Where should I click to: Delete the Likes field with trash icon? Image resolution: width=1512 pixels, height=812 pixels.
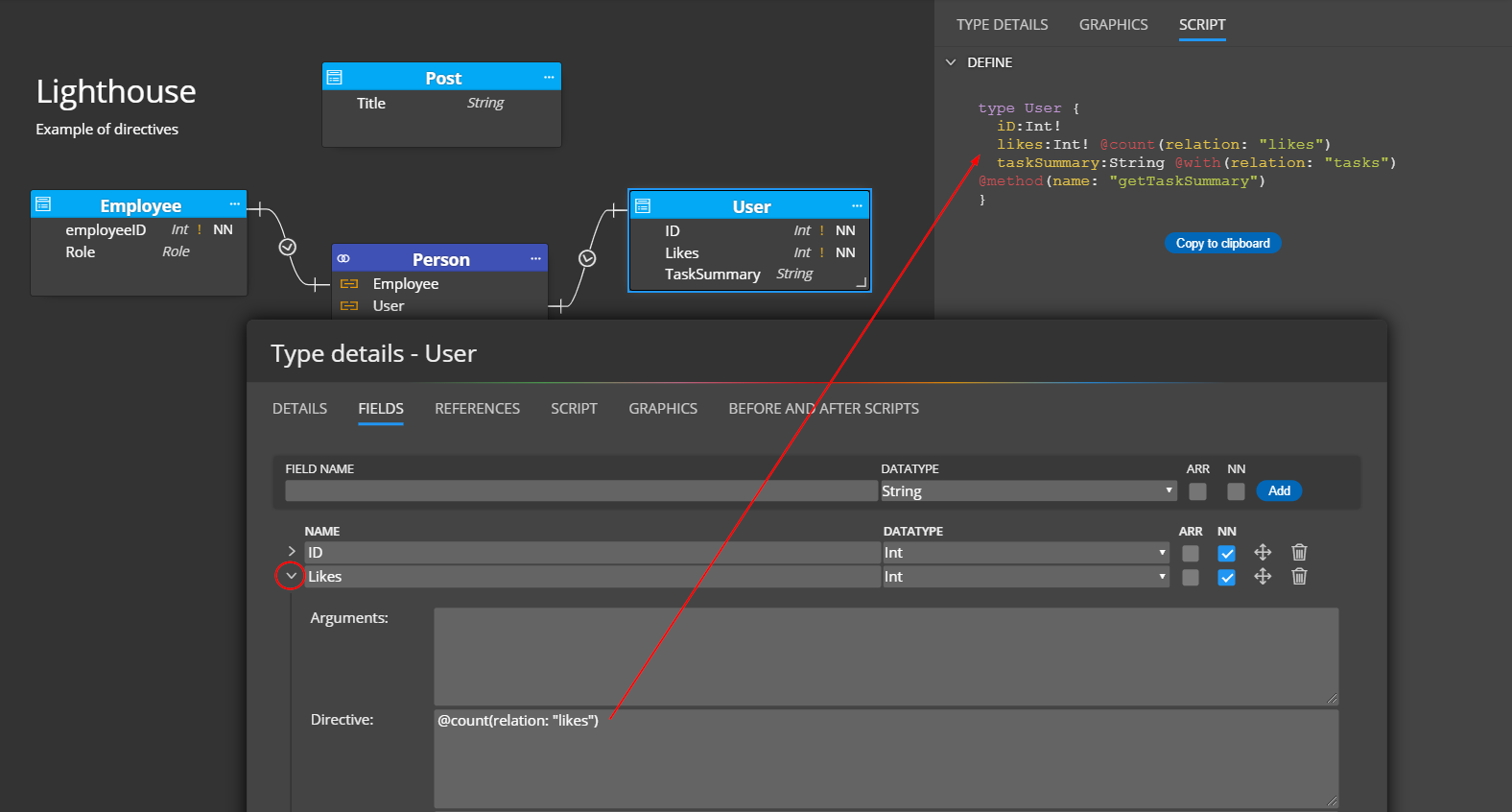click(x=1299, y=576)
